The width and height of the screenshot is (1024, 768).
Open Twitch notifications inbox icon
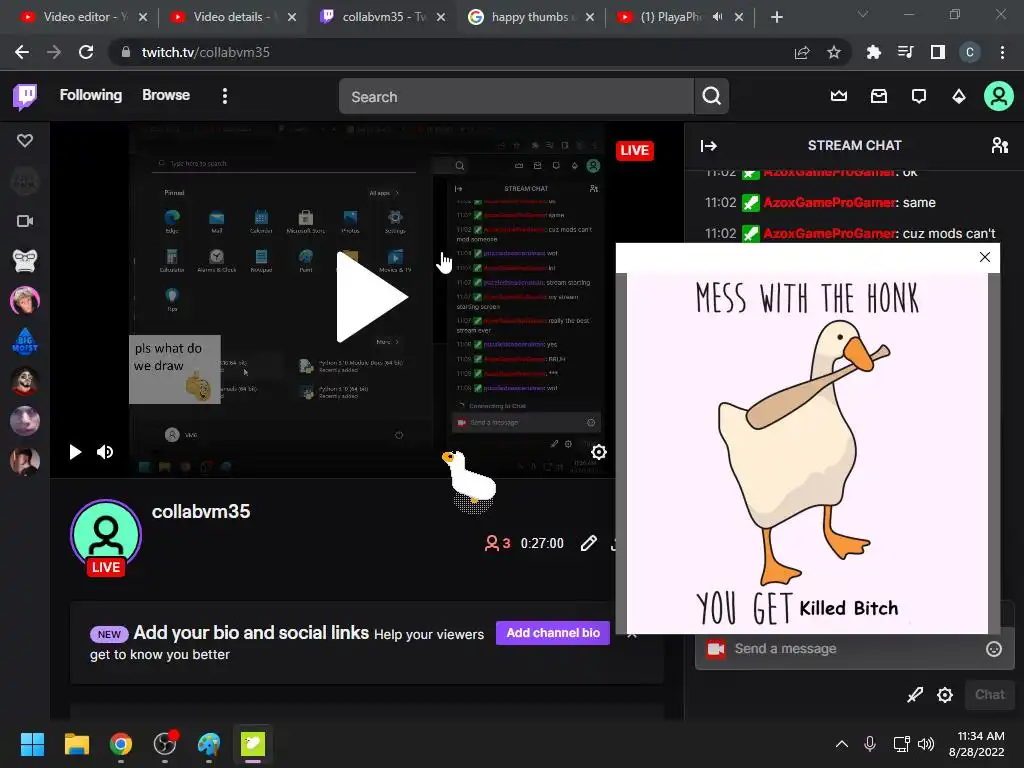click(879, 97)
